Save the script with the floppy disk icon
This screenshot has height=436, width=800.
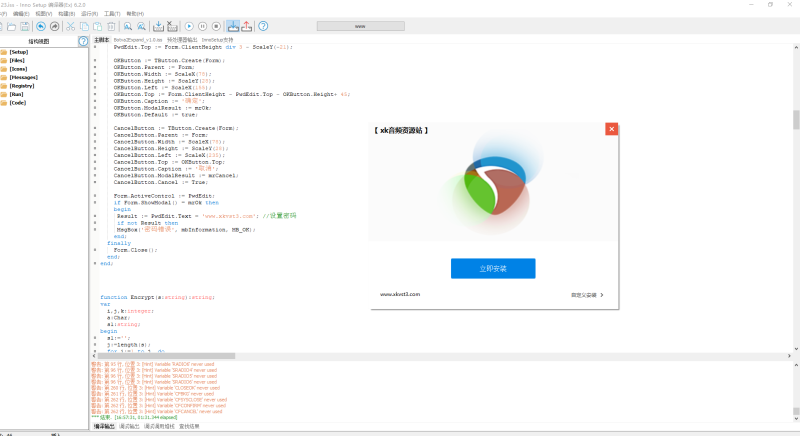point(24,27)
